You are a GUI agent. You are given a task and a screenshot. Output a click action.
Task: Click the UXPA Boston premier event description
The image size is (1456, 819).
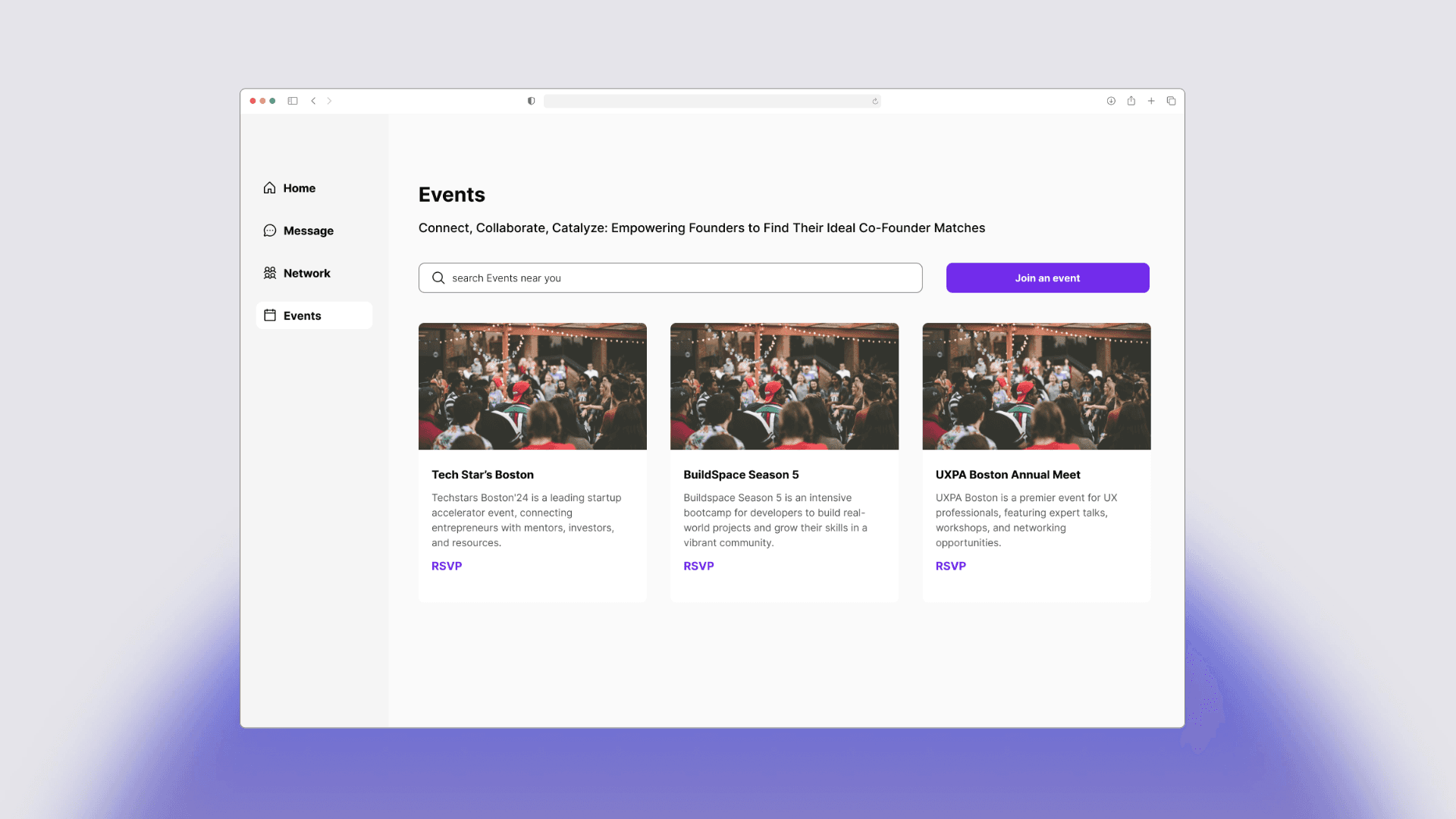click(x=1026, y=520)
